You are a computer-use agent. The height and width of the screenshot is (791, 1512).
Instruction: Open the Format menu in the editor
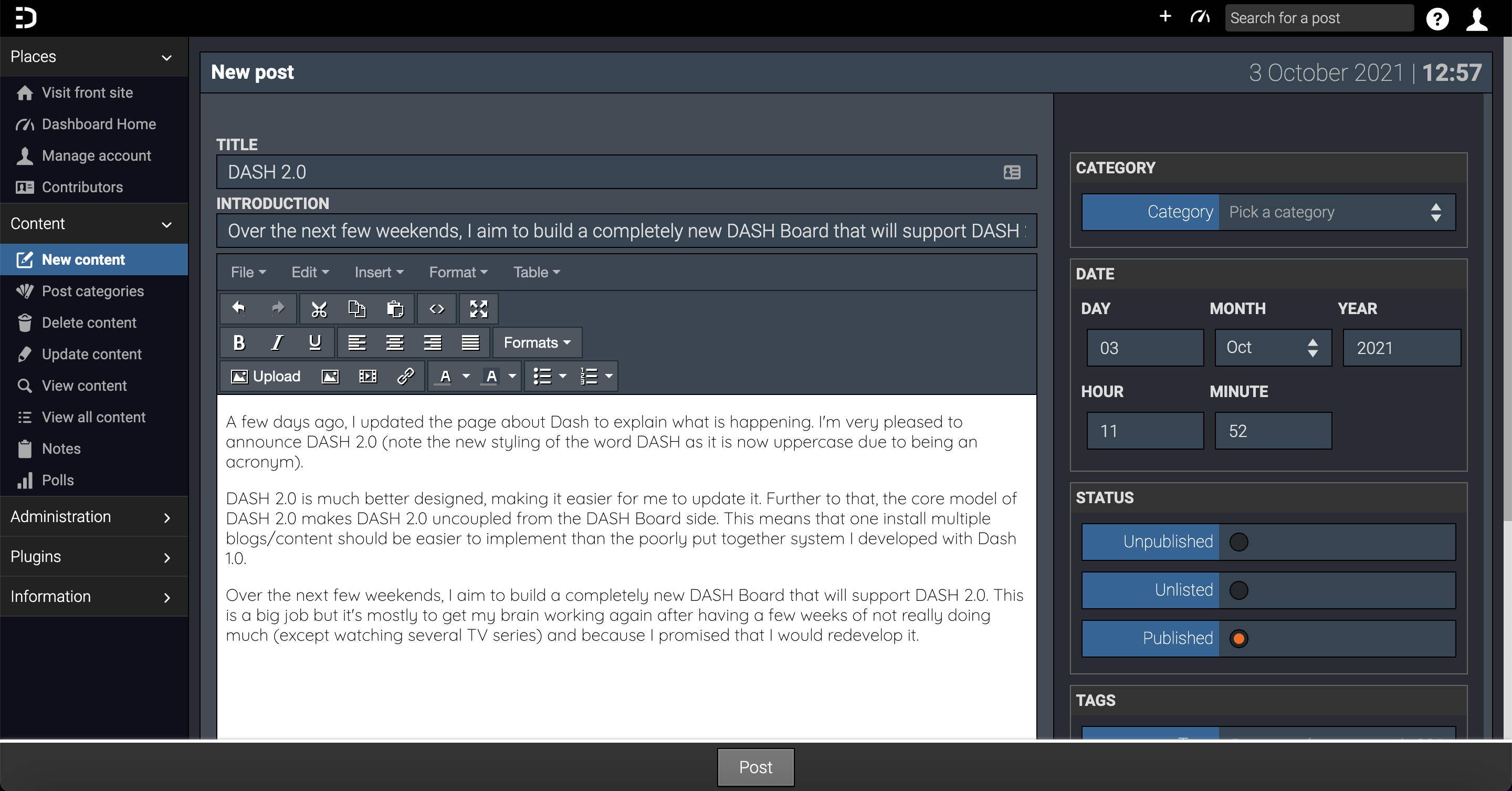pos(457,272)
